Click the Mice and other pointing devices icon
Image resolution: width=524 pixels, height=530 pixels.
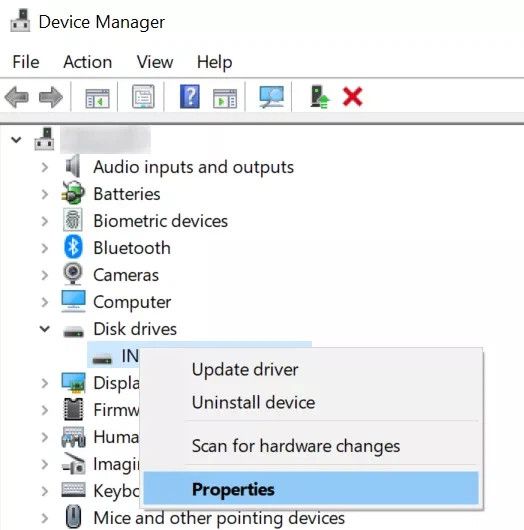tap(73, 517)
